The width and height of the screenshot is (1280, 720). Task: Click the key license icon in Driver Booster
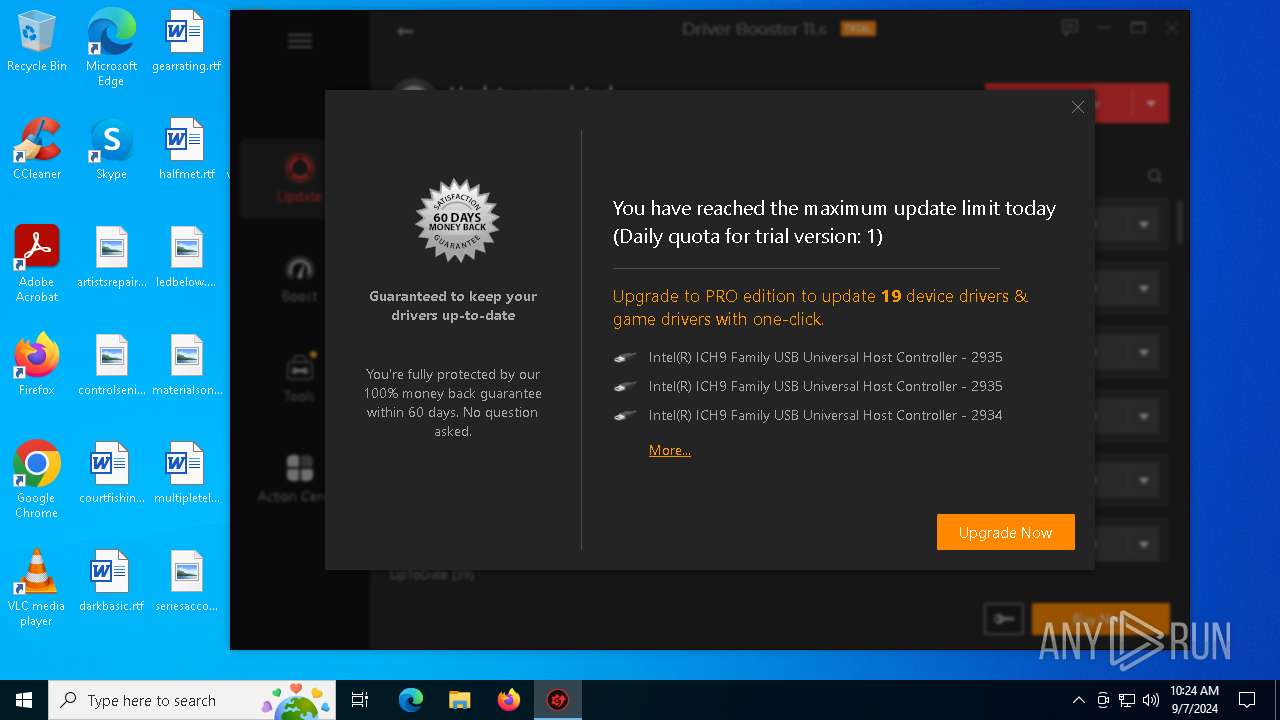pos(1004,619)
